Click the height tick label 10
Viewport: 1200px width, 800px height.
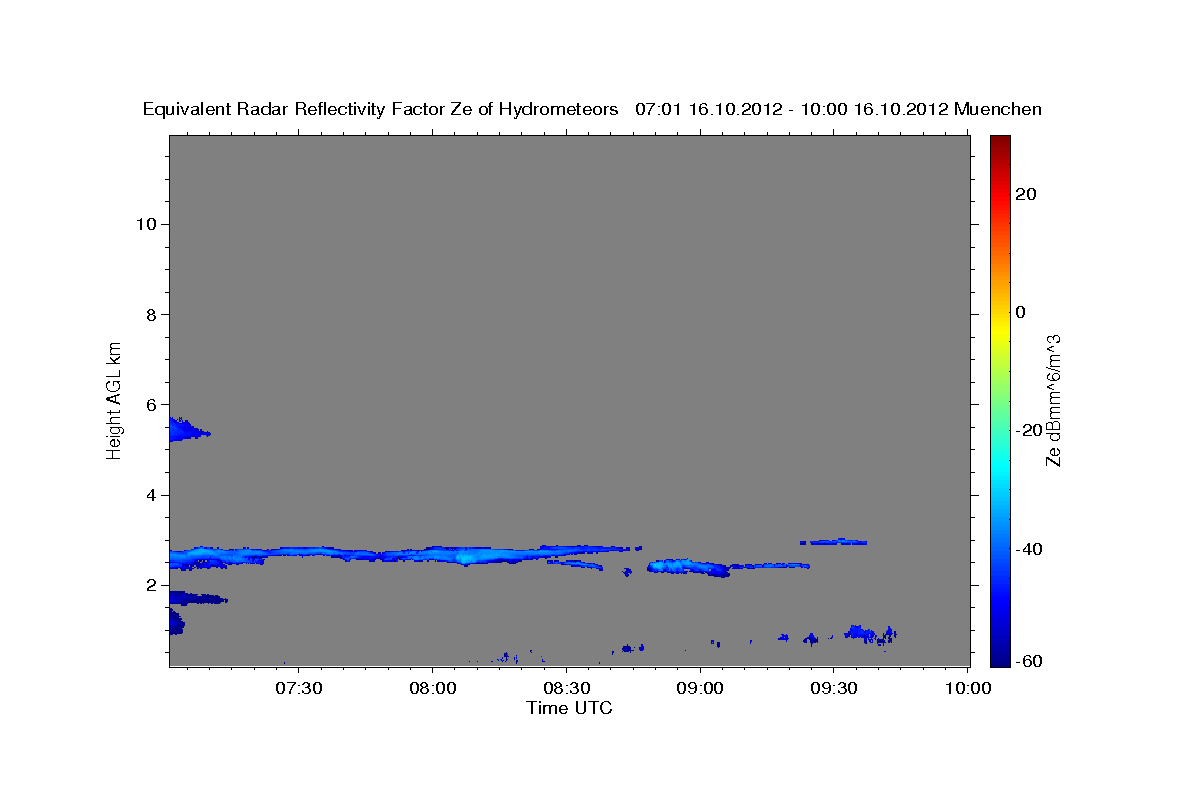click(145, 224)
